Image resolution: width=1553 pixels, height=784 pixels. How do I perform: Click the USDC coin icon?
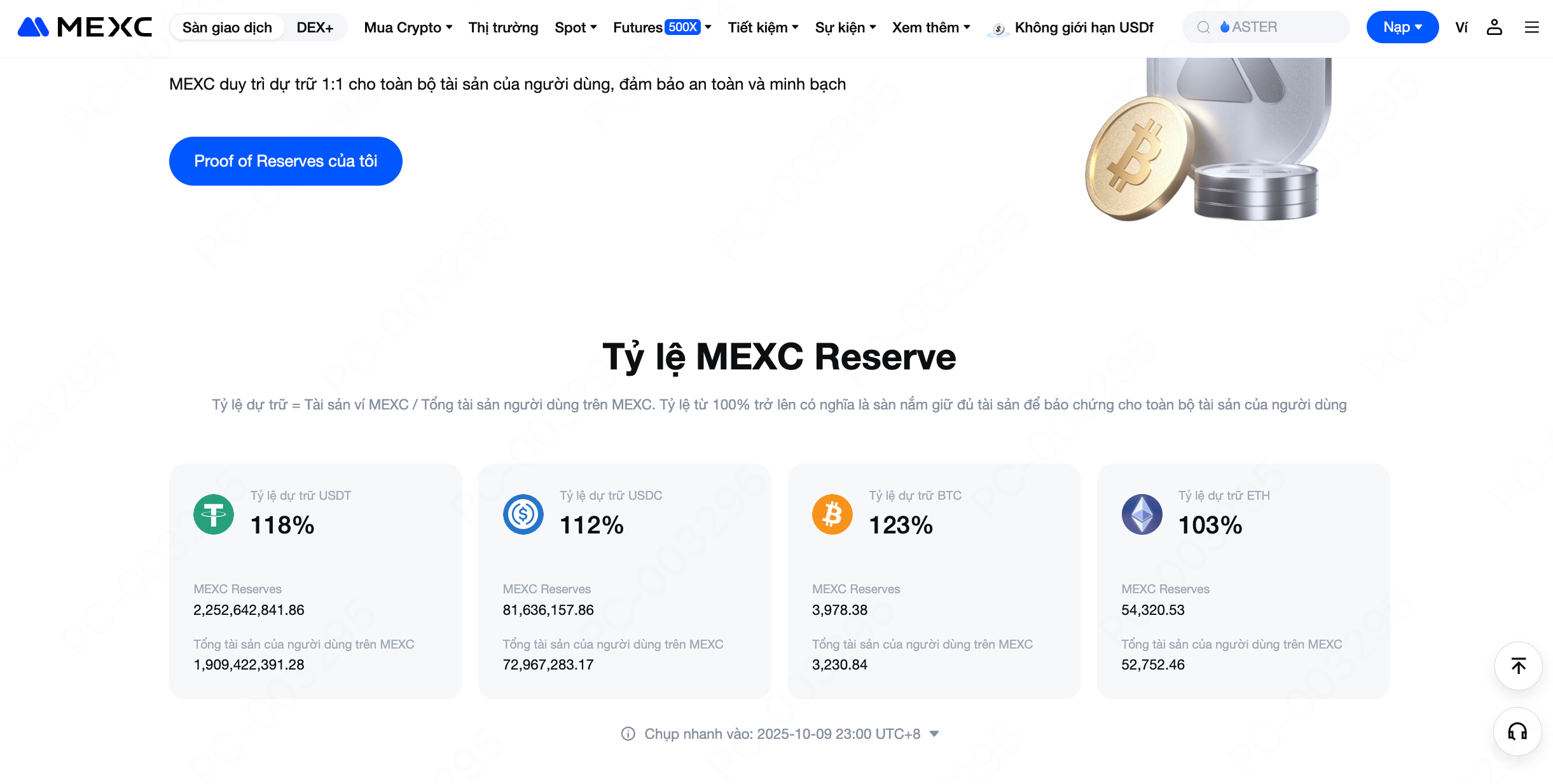pos(523,514)
